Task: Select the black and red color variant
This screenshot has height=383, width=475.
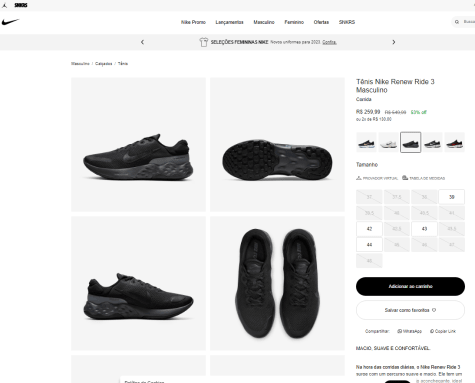Action: (455, 142)
